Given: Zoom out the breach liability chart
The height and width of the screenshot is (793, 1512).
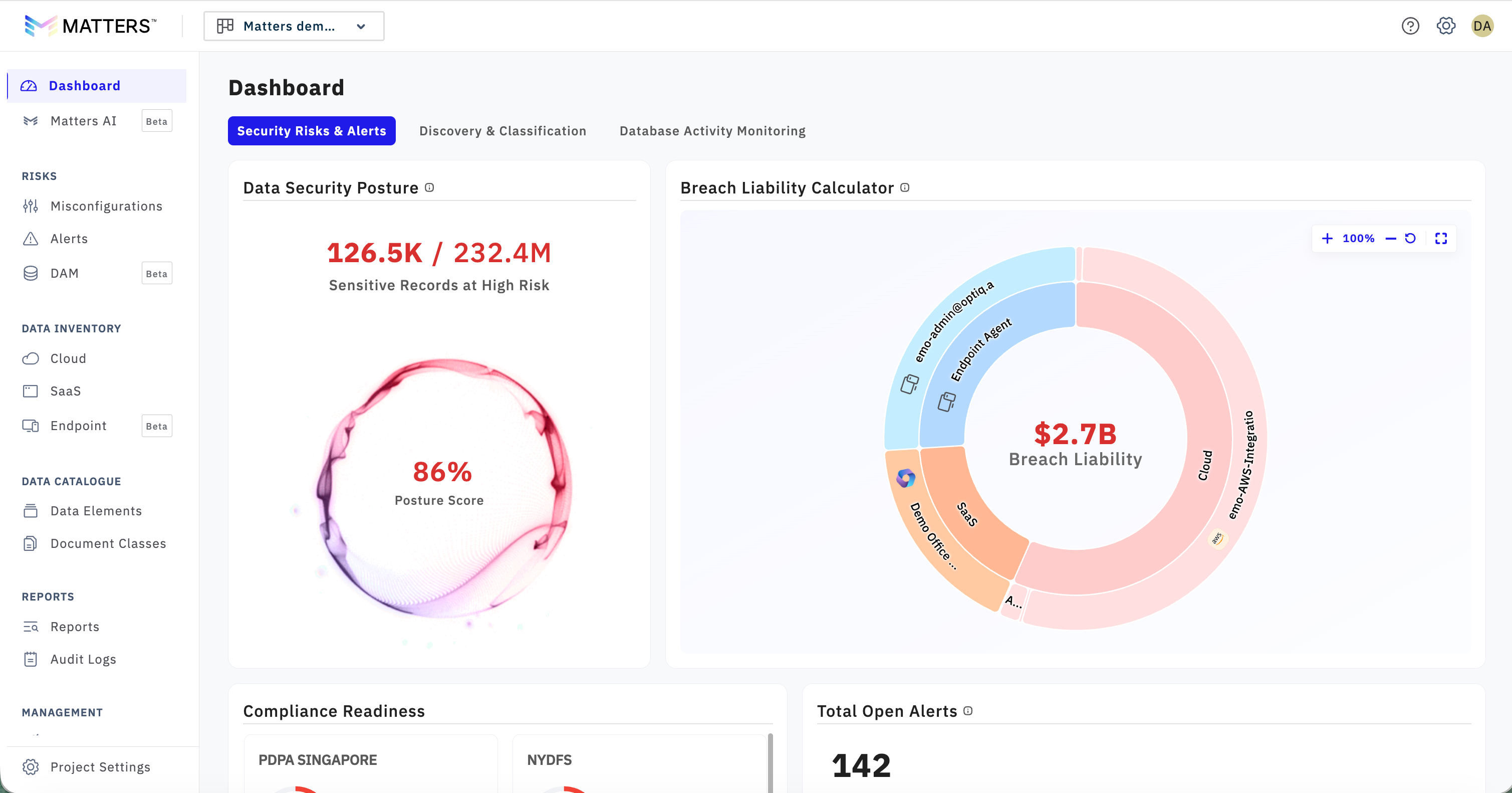Looking at the screenshot, I should (1390, 239).
